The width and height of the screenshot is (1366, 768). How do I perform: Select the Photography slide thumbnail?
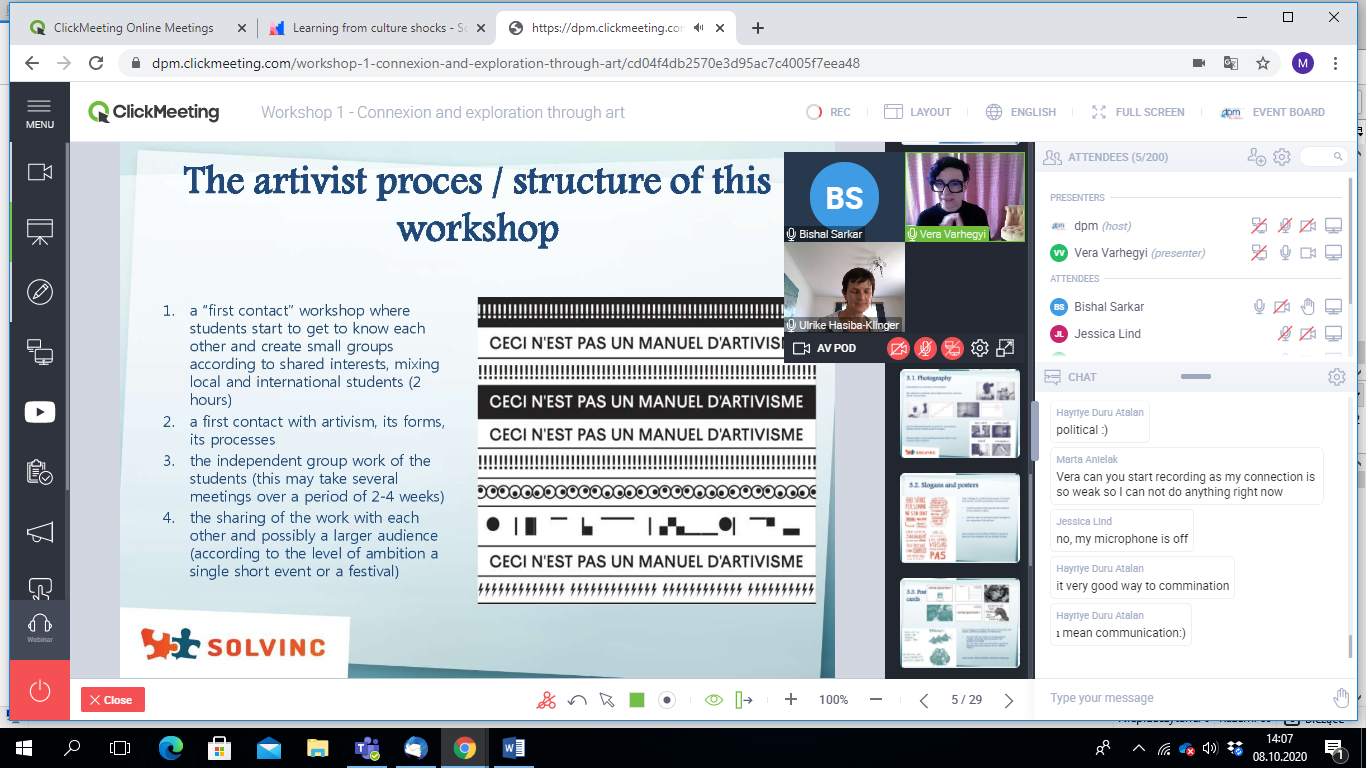960,414
